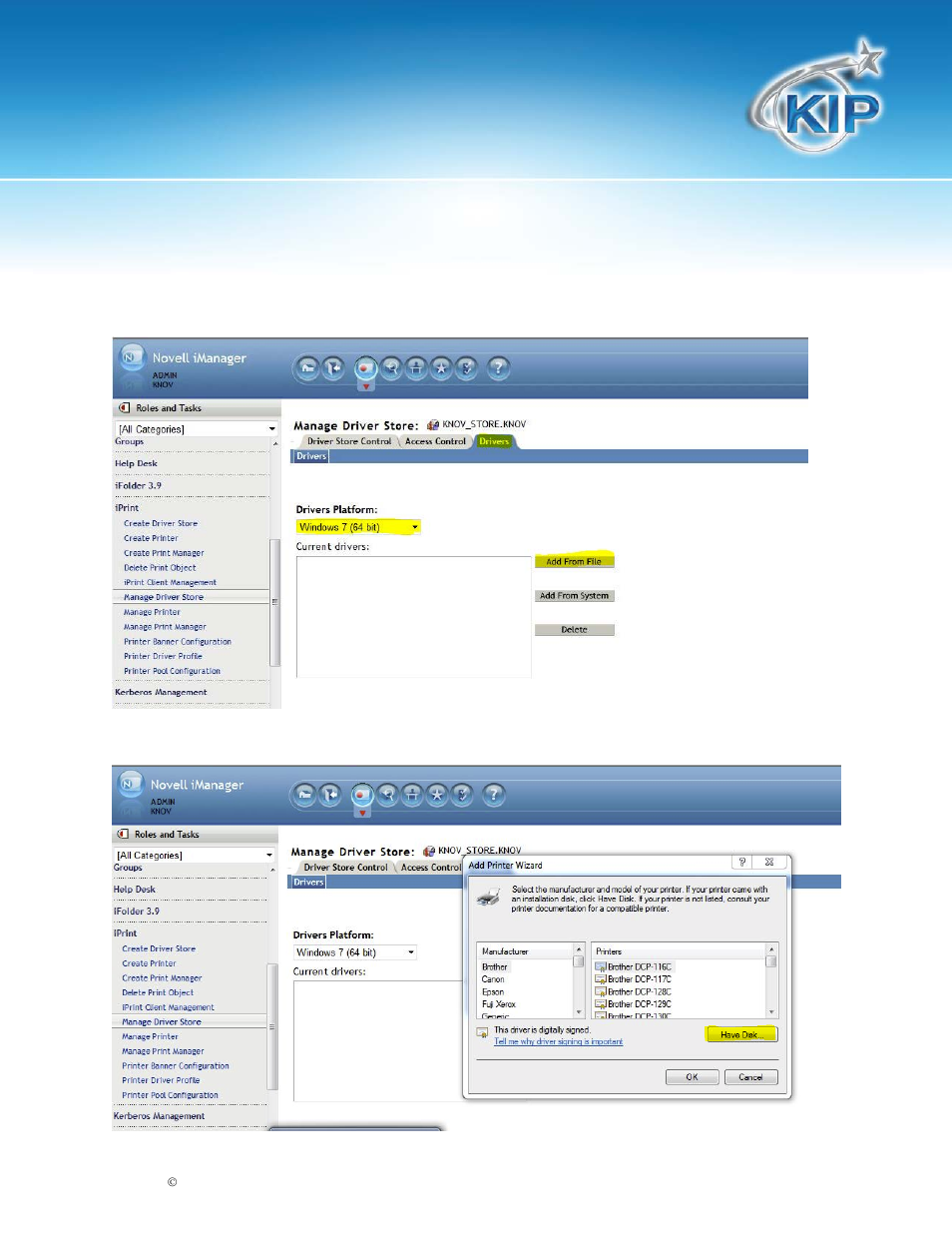Select the Brother DCP-128C printer entry
This screenshot has width=952, height=1233.
(x=634, y=992)
